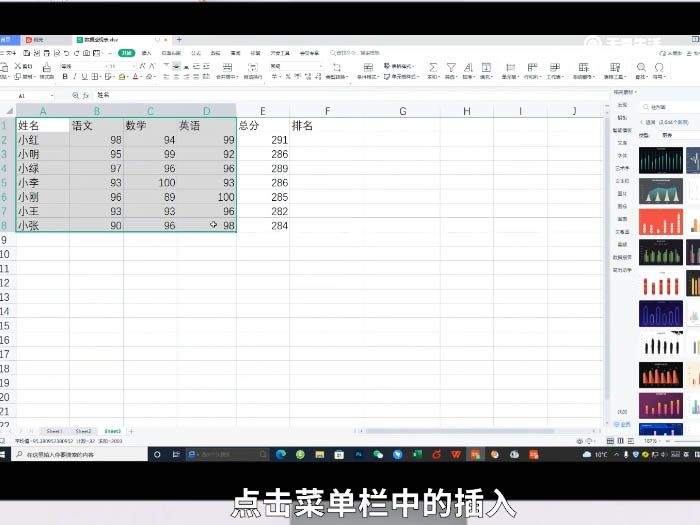The height and width of the screenshot is (525, 700).
Task: Click the merge and center icon
Action: coord(227,67)
